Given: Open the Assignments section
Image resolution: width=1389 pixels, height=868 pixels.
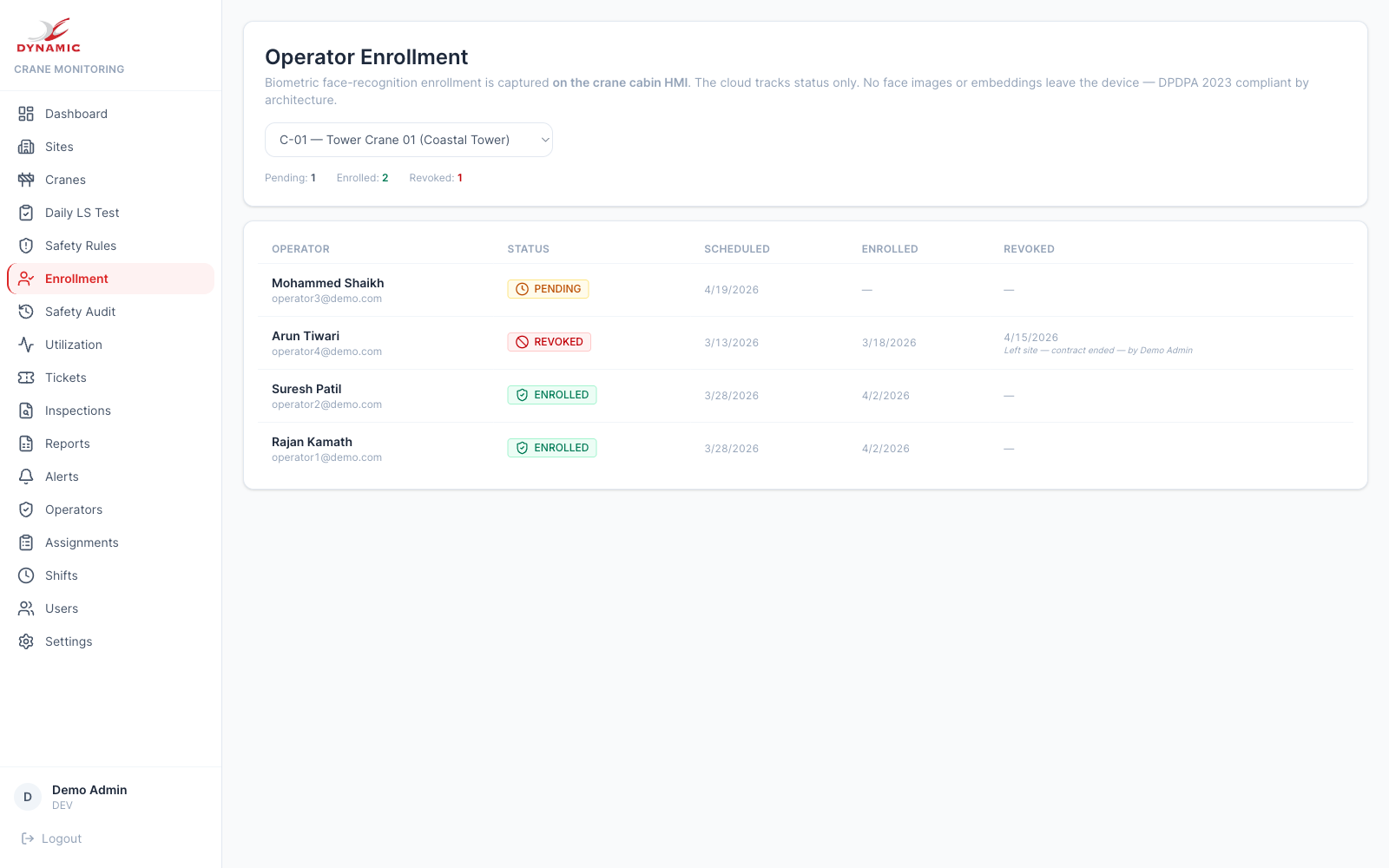Looking at the screenshot, I should coord(82,542).
